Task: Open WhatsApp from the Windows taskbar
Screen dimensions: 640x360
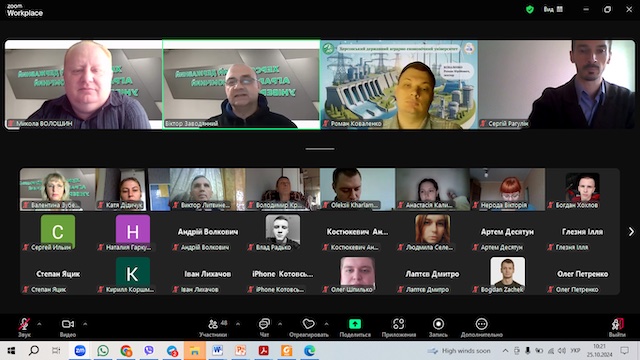Action: (x=103, y=351)
